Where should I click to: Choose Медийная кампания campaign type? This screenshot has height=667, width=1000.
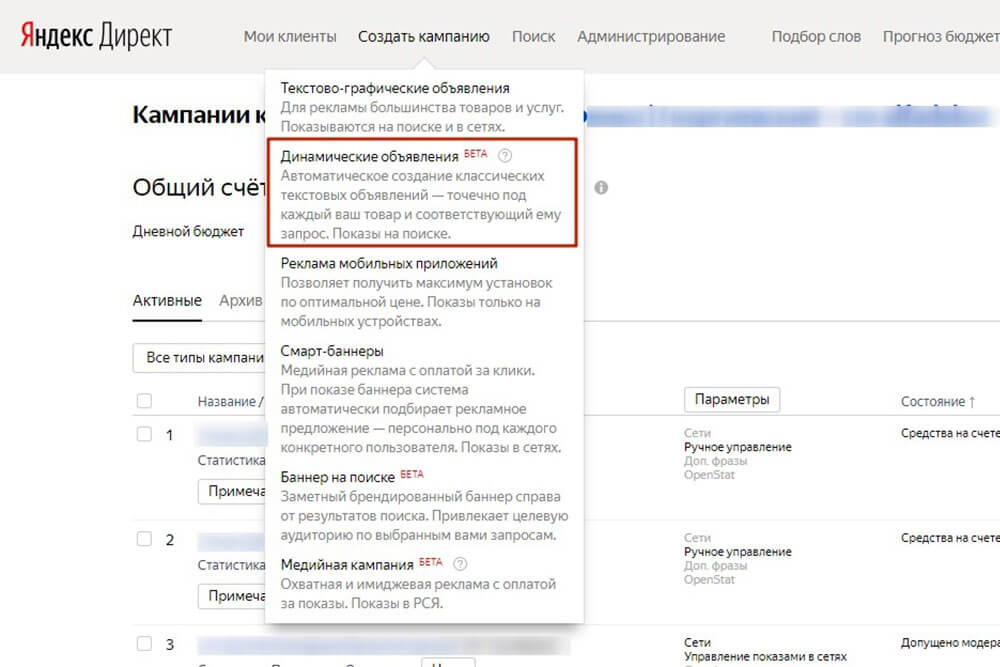pos(347,564)
